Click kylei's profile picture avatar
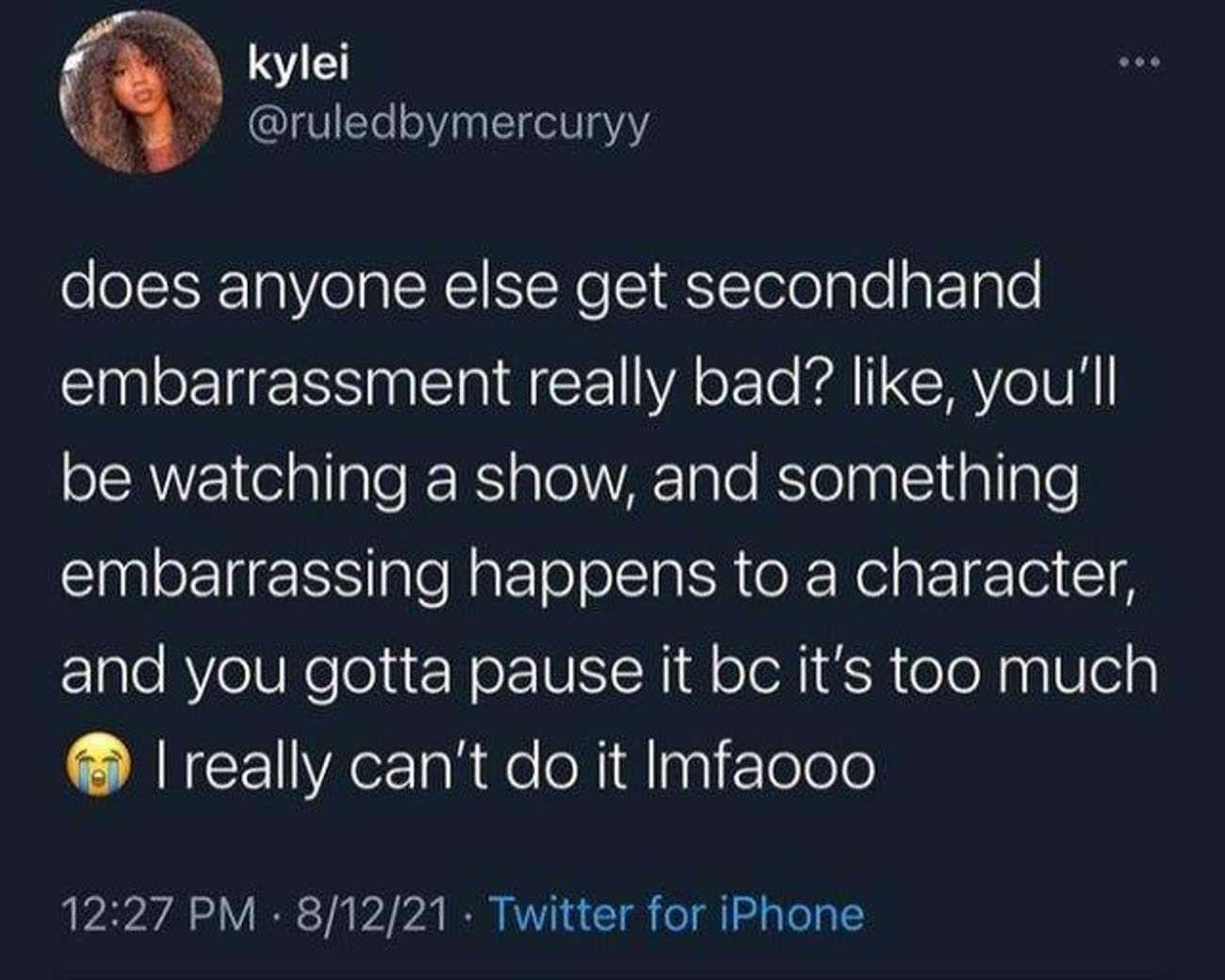The width and height of the screenshot is (1225, 980). [141, 92]
